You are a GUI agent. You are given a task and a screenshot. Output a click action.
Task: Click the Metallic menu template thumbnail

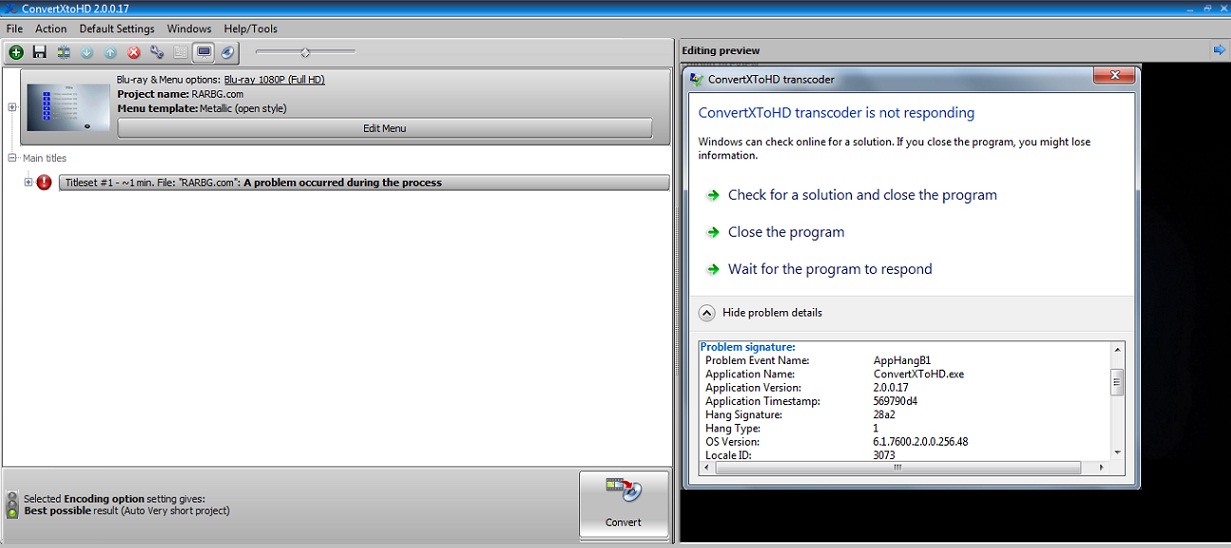click(68, 108)
